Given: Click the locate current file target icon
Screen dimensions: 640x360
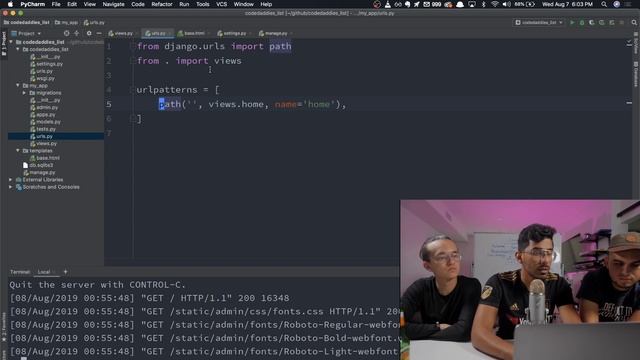Looking at the screenshot, I should click(x=67, y=33).
